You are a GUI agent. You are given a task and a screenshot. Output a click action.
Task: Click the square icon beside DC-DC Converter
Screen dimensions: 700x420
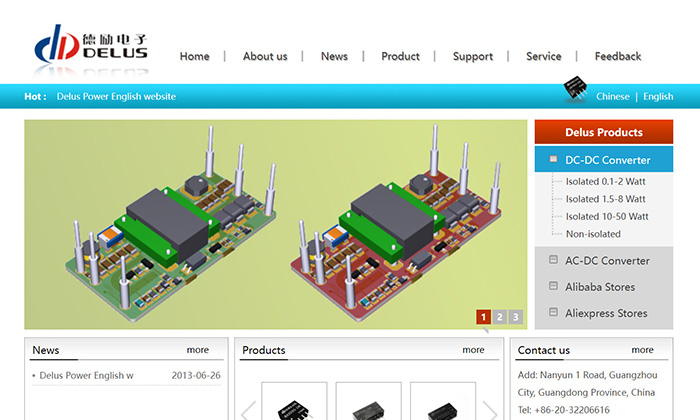[553, 159]
